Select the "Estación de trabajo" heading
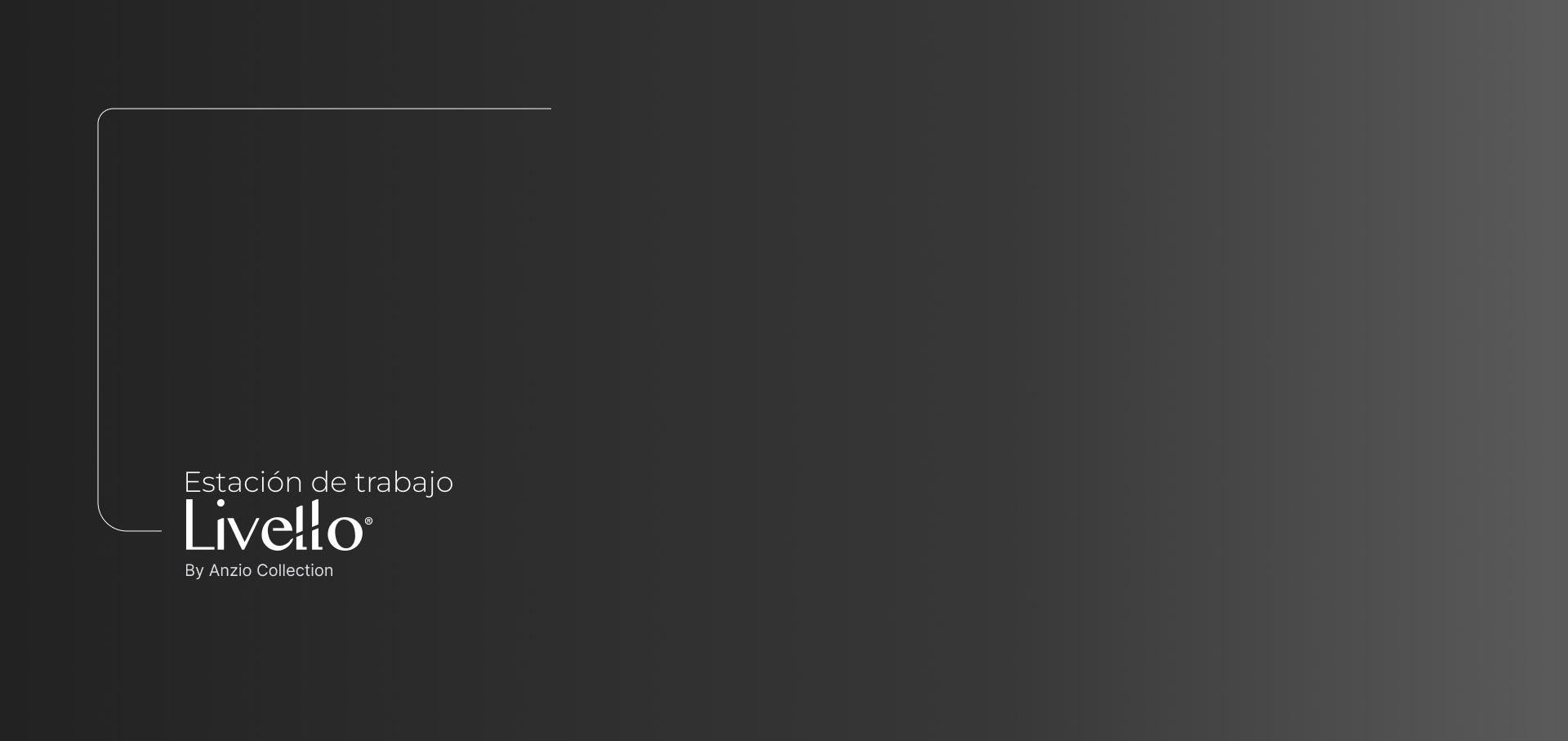This screenshot has width=1568, height=741. [318, 481]
